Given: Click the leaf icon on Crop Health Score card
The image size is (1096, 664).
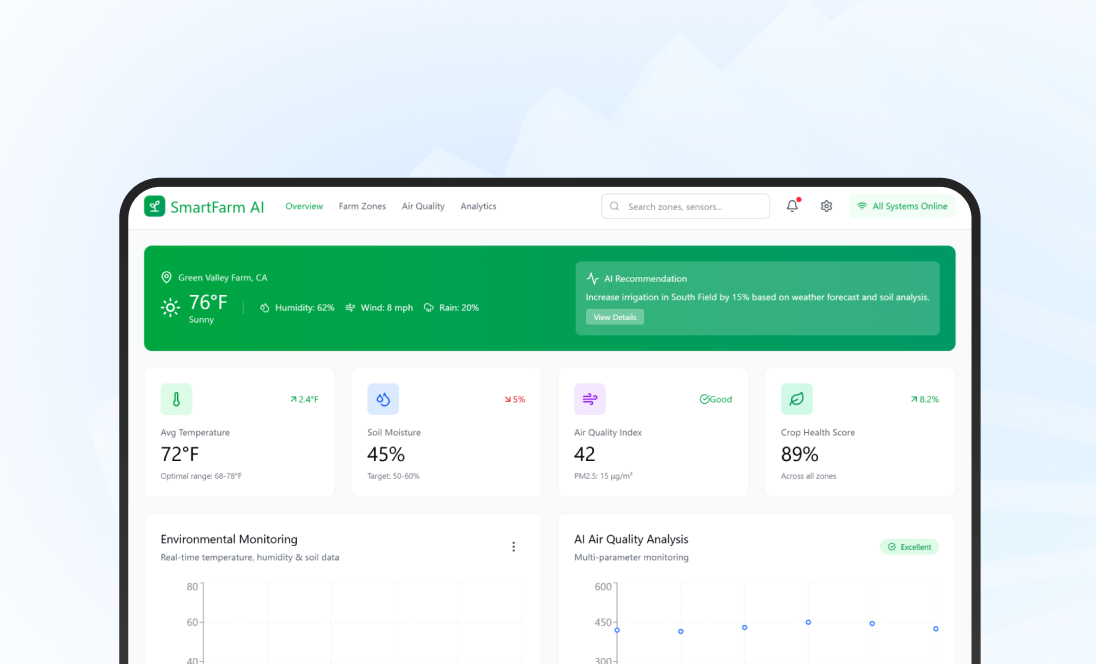Looking at the screenshot, I should [796, 399].
